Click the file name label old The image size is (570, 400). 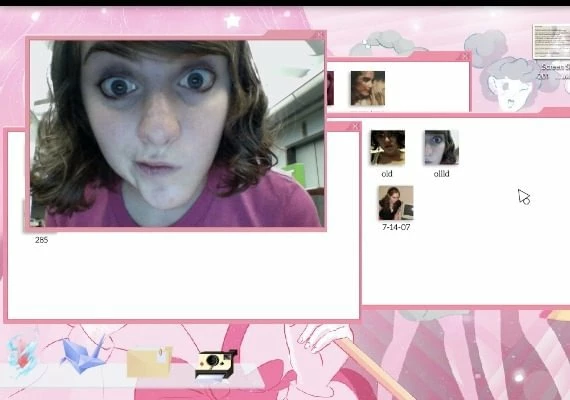tap(387, 174)
